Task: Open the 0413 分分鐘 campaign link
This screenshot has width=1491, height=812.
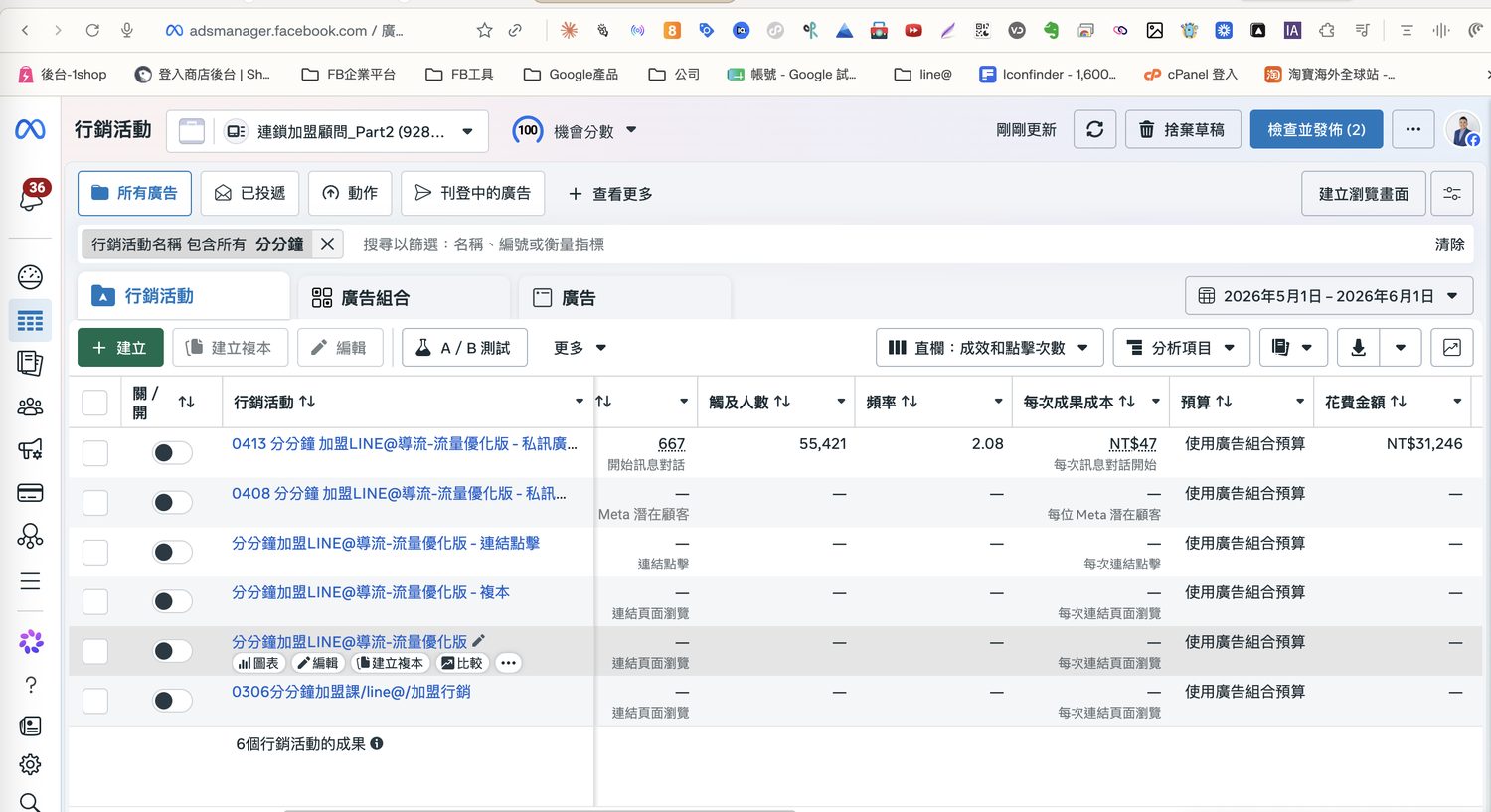Action: pyautogui.click(x=404, y=443)
